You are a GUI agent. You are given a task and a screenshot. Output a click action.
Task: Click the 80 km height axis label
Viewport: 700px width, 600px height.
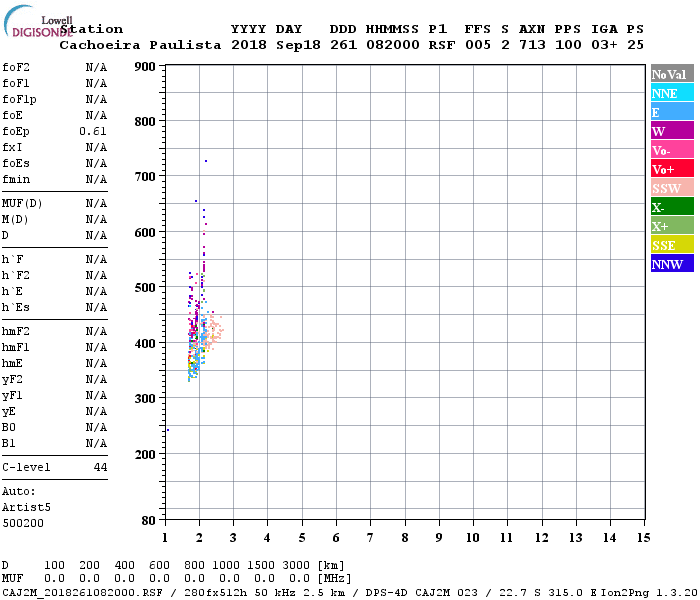click(148, 521)
